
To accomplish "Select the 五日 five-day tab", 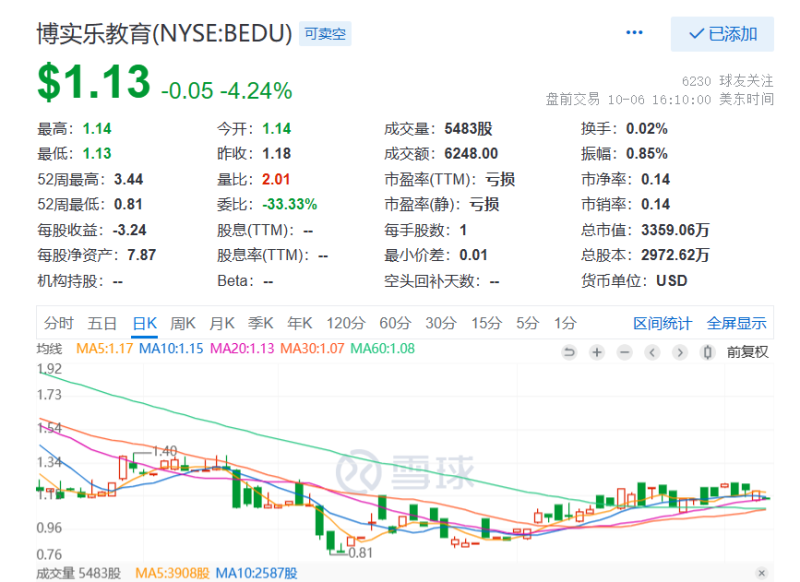I will (102, 323).
